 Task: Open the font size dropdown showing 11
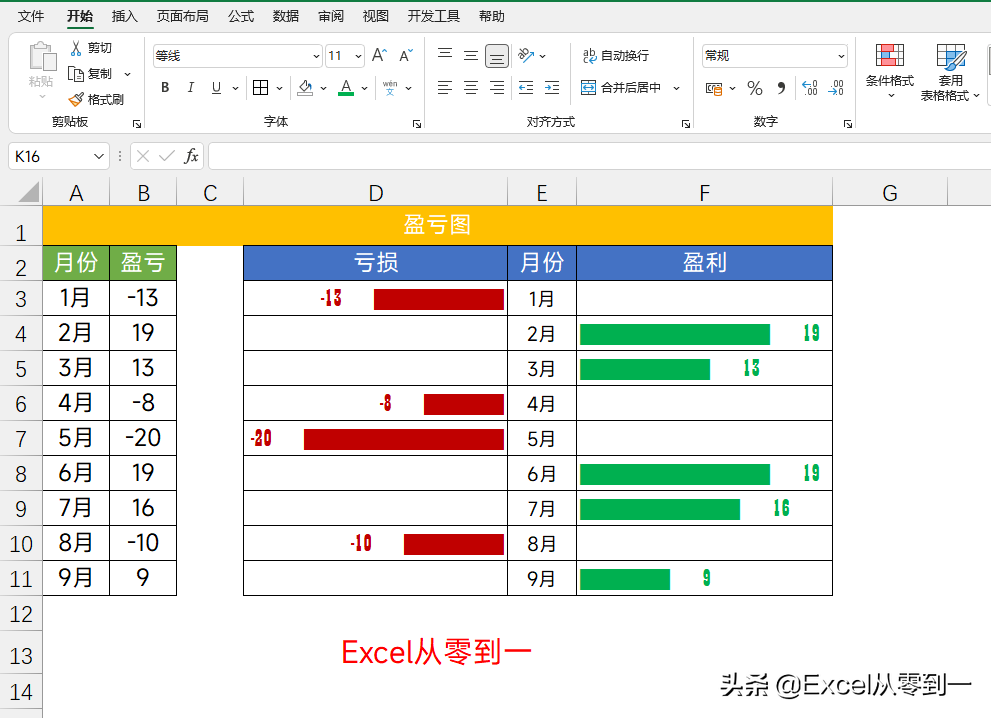coord(358,56)
